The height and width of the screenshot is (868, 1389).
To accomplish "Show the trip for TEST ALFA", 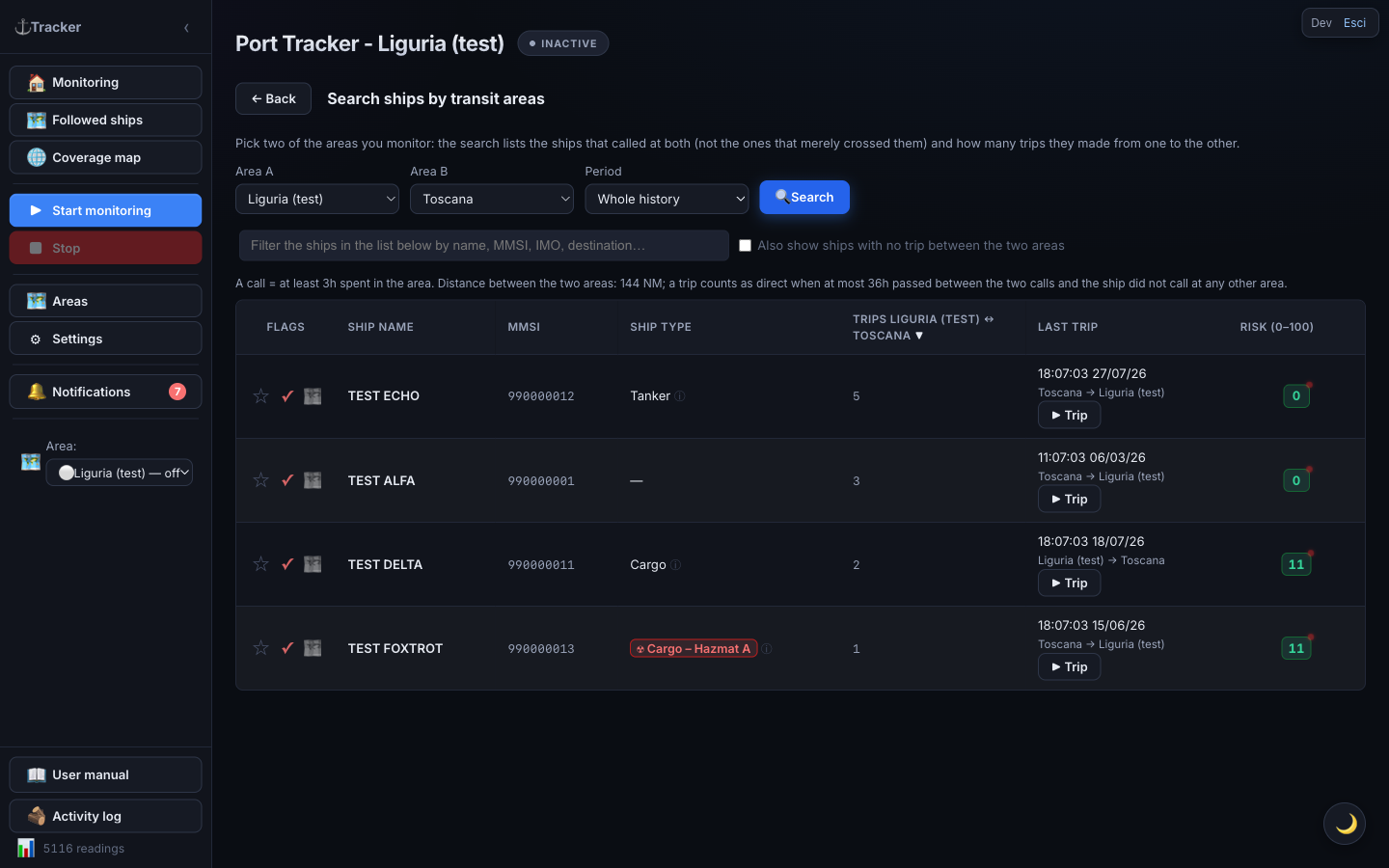I will 1069,499.
